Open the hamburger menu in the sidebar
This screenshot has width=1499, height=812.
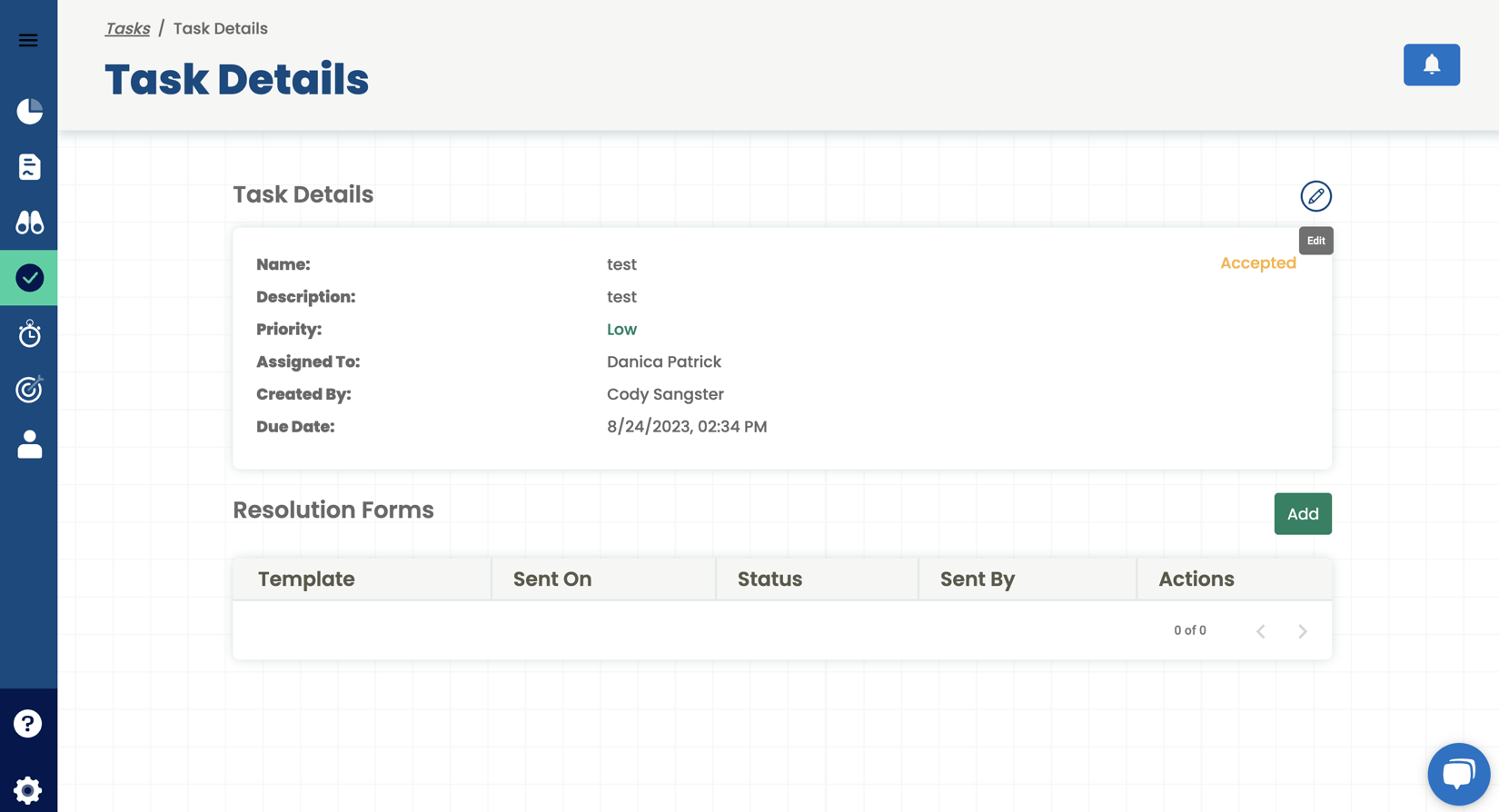coord(28,40)
